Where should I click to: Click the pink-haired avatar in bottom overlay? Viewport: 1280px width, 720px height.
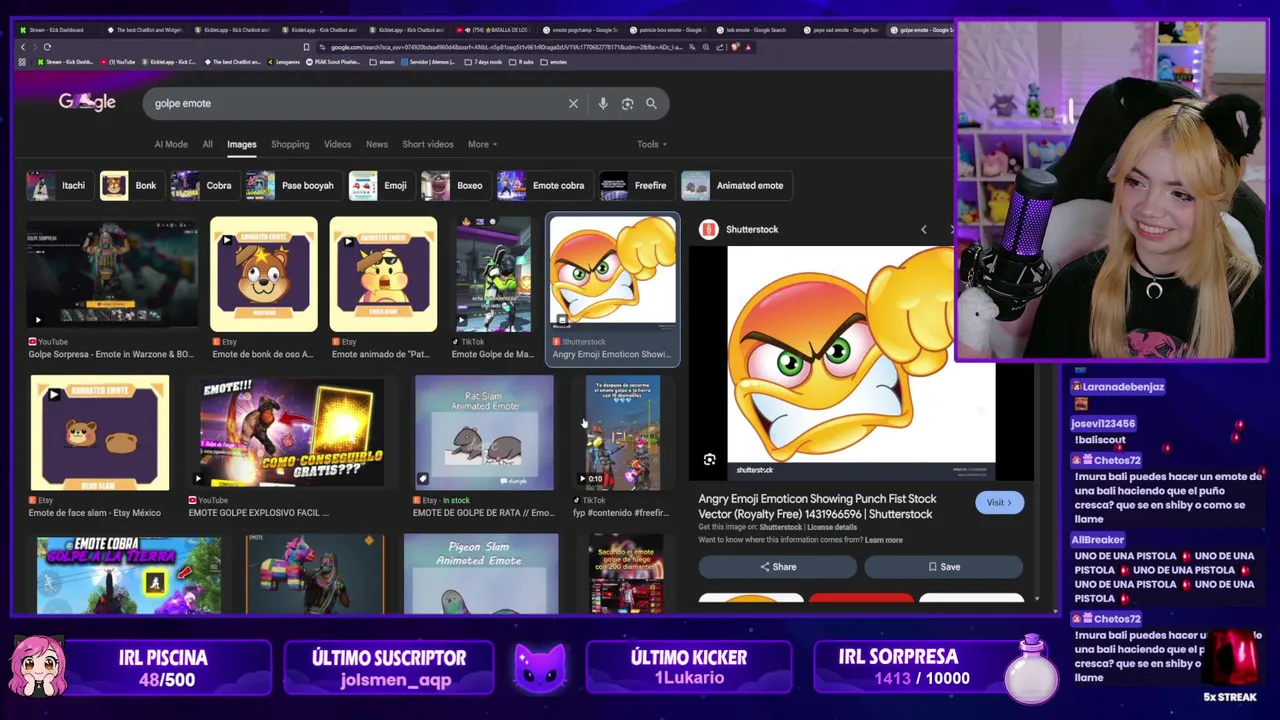click(x=38, y=667)
